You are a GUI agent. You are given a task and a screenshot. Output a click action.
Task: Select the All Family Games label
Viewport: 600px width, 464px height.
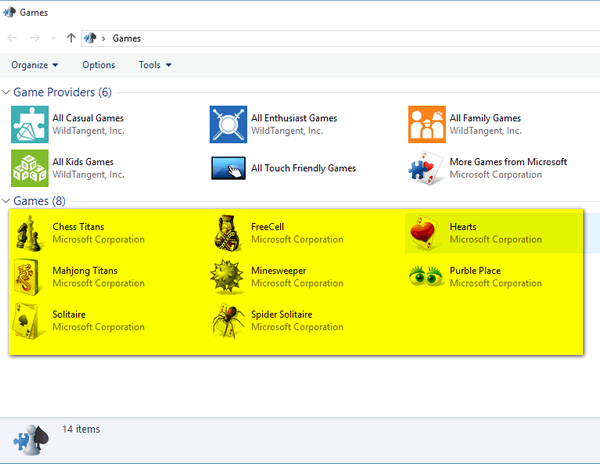[485, 118]
